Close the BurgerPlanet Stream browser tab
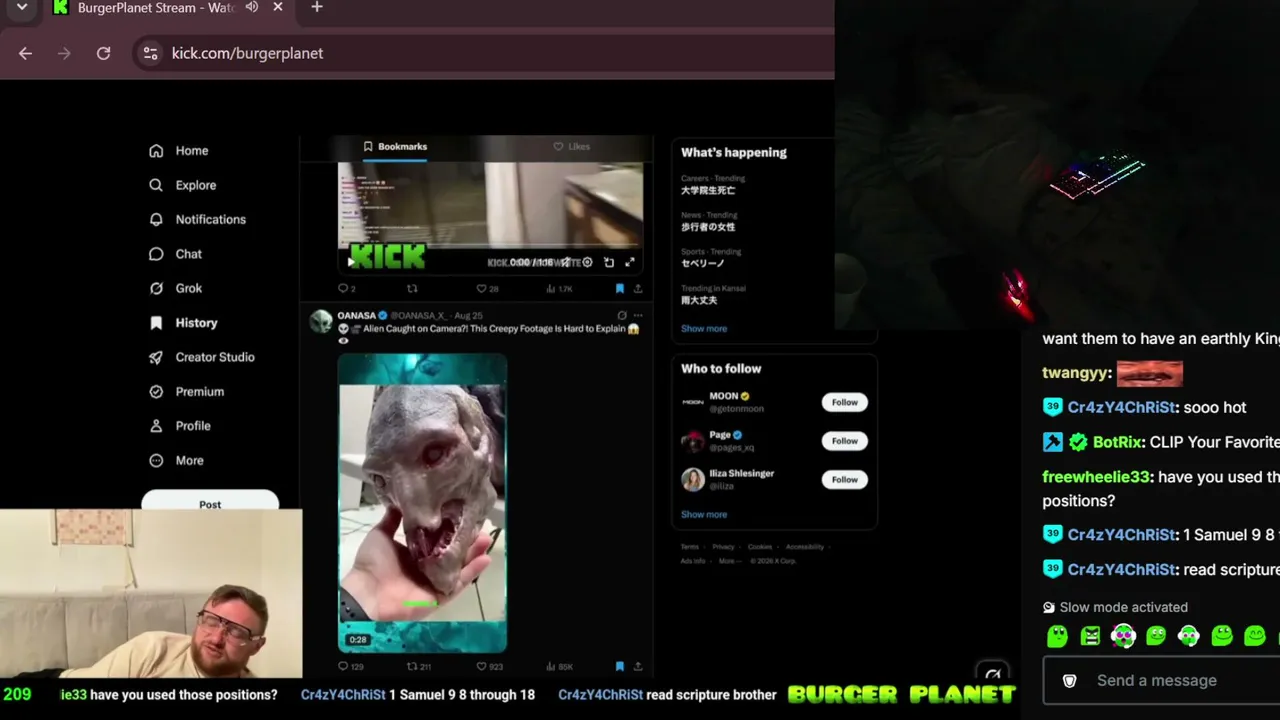Image resolution: width=1280 pixels, height=720 pixels. [x=278, y=7]
